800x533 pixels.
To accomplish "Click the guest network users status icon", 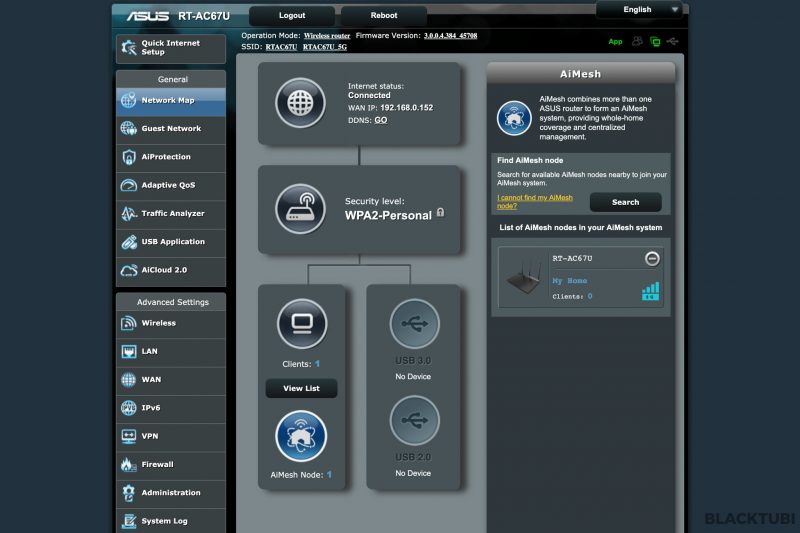I will point(637,41).
